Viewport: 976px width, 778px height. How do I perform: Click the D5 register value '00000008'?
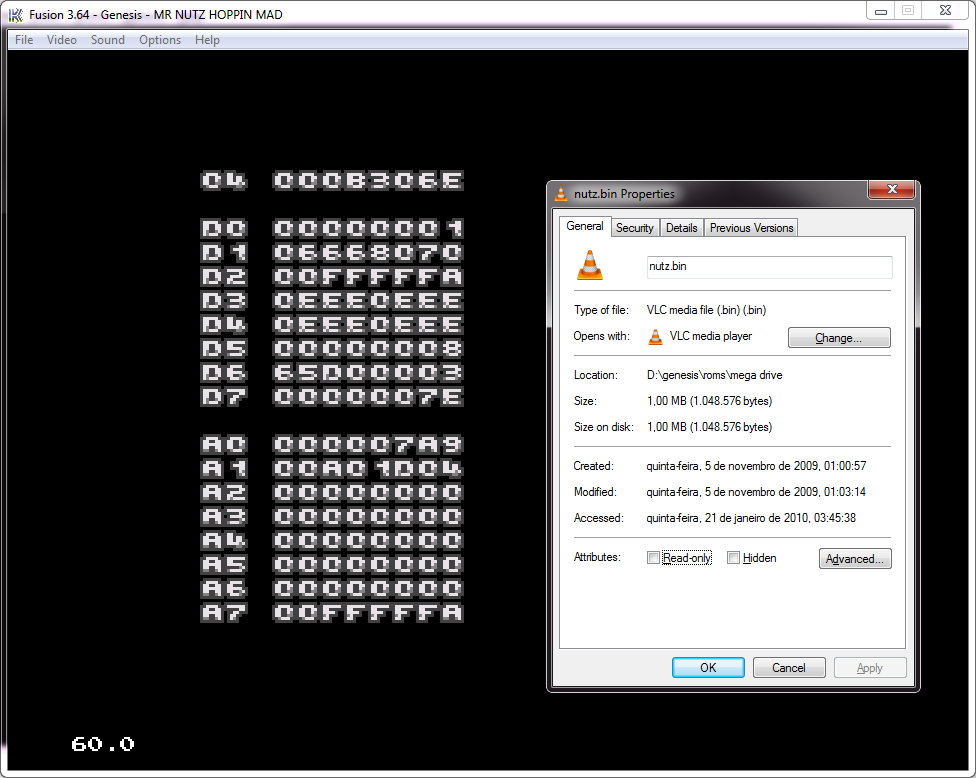click(x=368, y=348)
